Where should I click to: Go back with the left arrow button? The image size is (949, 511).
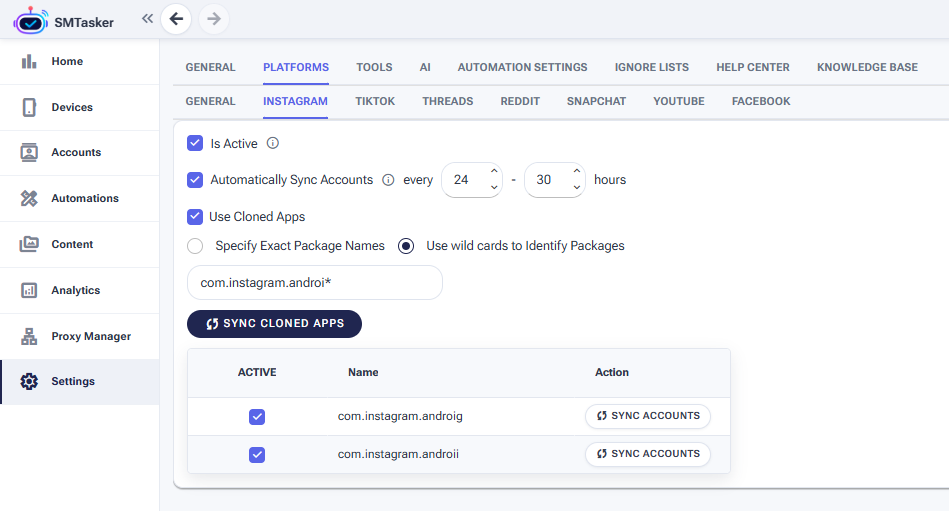pos(176,19)
